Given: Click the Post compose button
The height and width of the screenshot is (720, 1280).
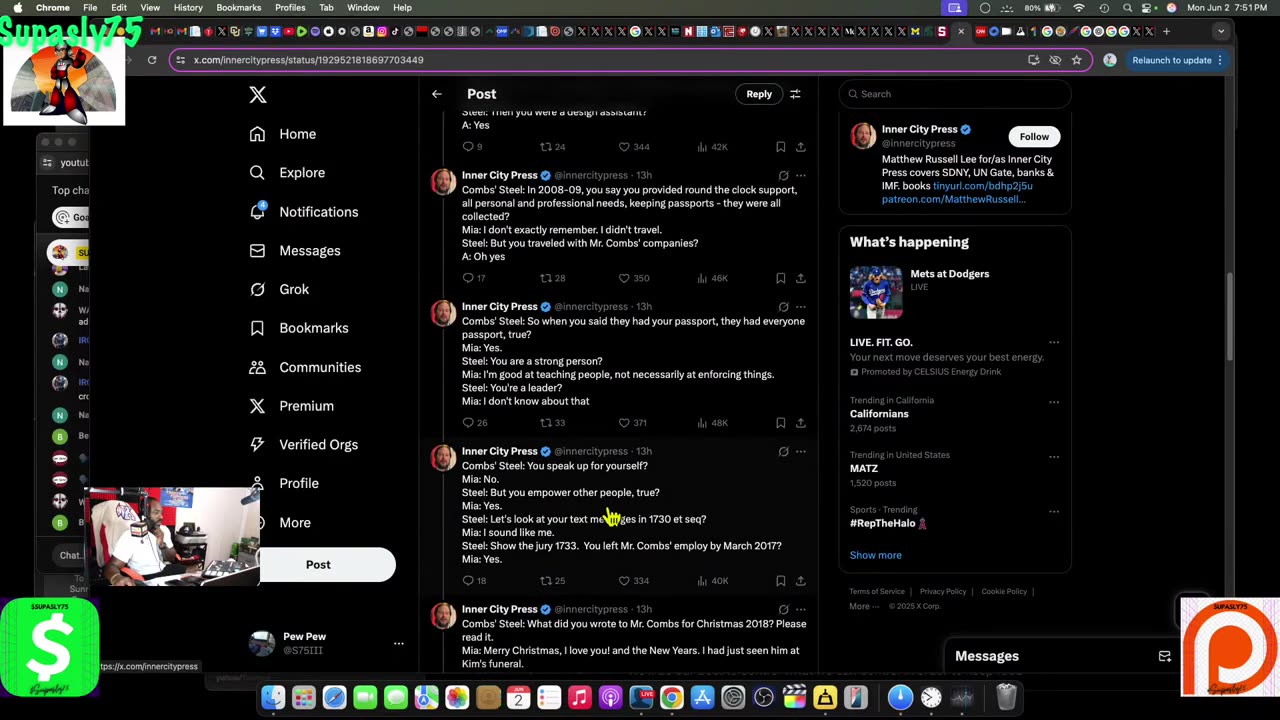Looking at the screenshot, I should 318,565.
